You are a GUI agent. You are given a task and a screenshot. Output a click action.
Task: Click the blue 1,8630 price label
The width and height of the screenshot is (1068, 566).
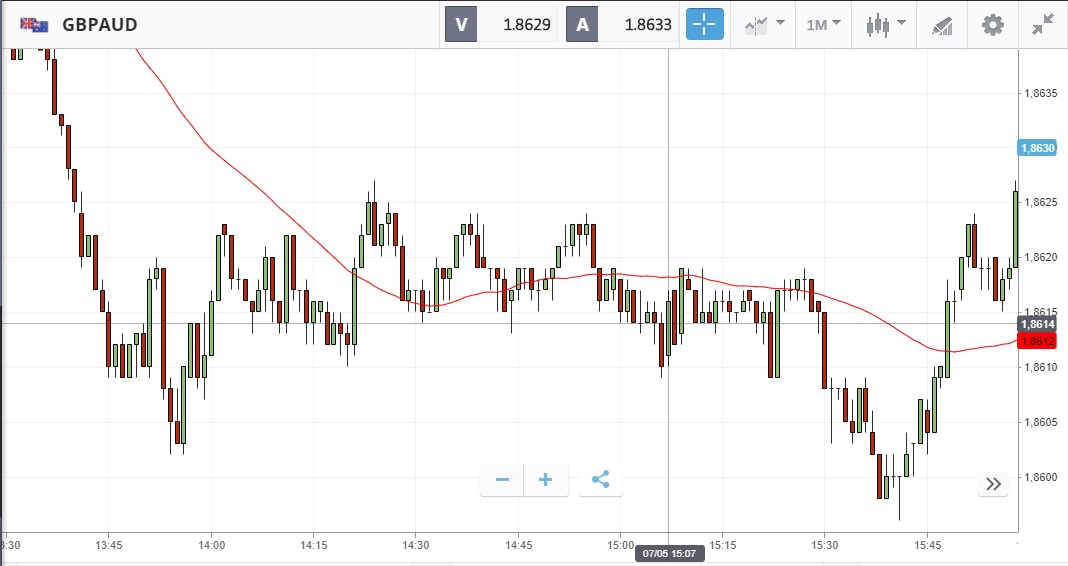coord(1037,148)
